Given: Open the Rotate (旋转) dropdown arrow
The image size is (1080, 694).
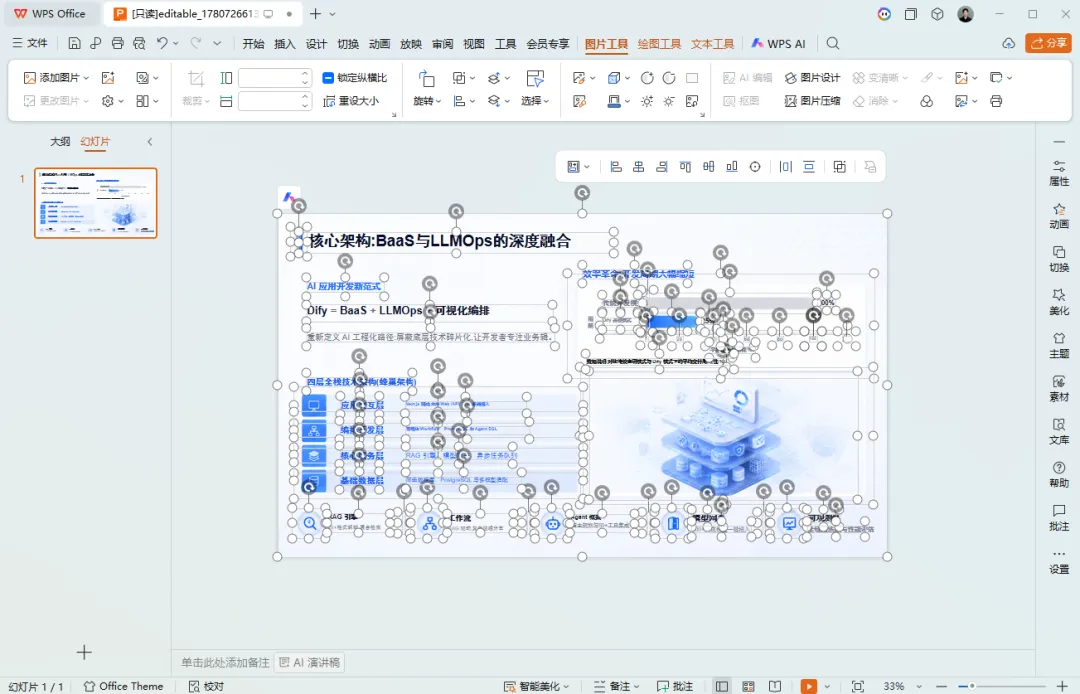Looking at the screenshot, I should pos(438,101).
